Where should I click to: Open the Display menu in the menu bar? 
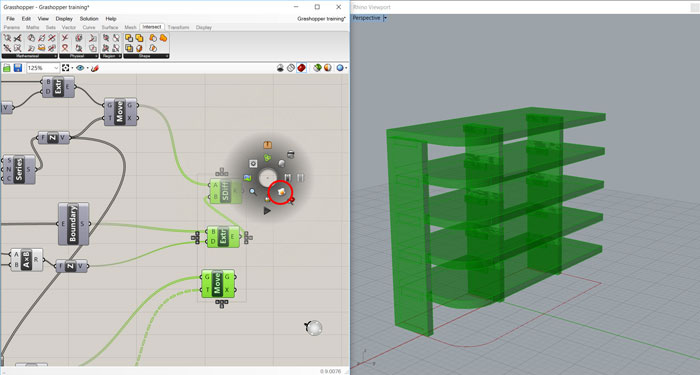click(64, 19)
